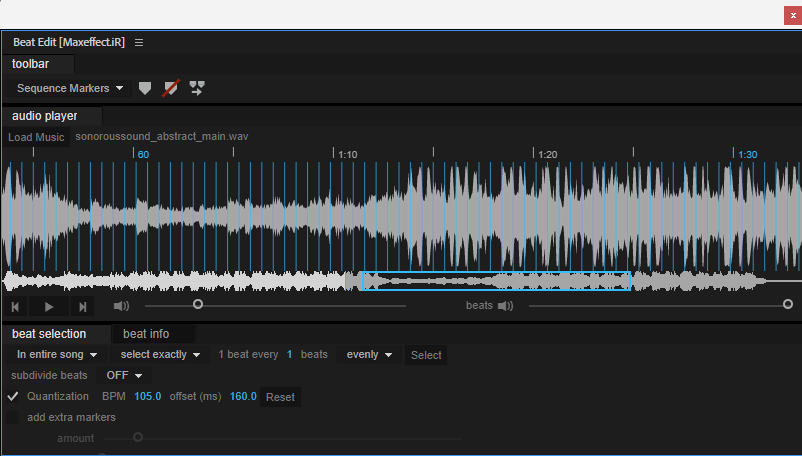Screen dimensions: 802x456
Task: Expand the In entire song dropdown
Action: click(57, 355)
